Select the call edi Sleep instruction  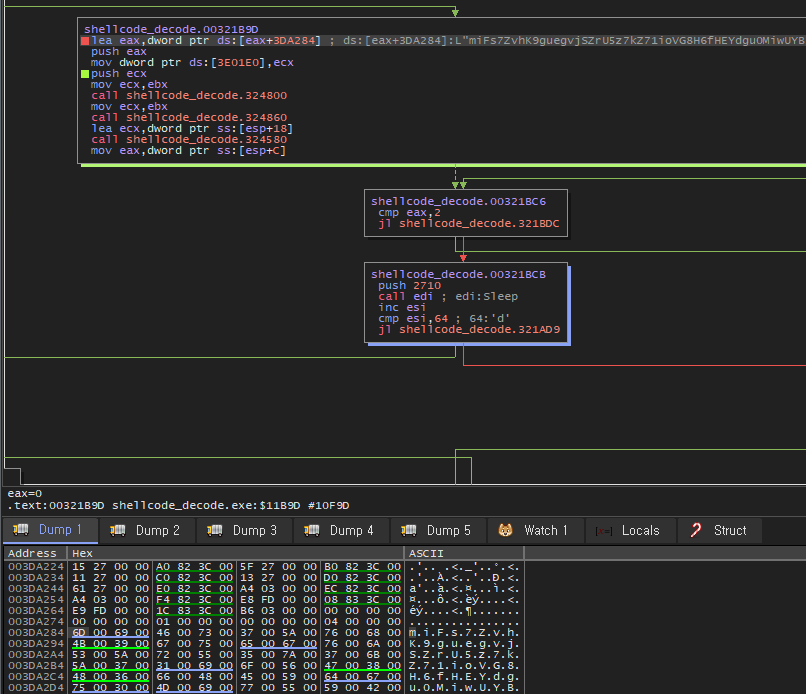tap(448, 297)
